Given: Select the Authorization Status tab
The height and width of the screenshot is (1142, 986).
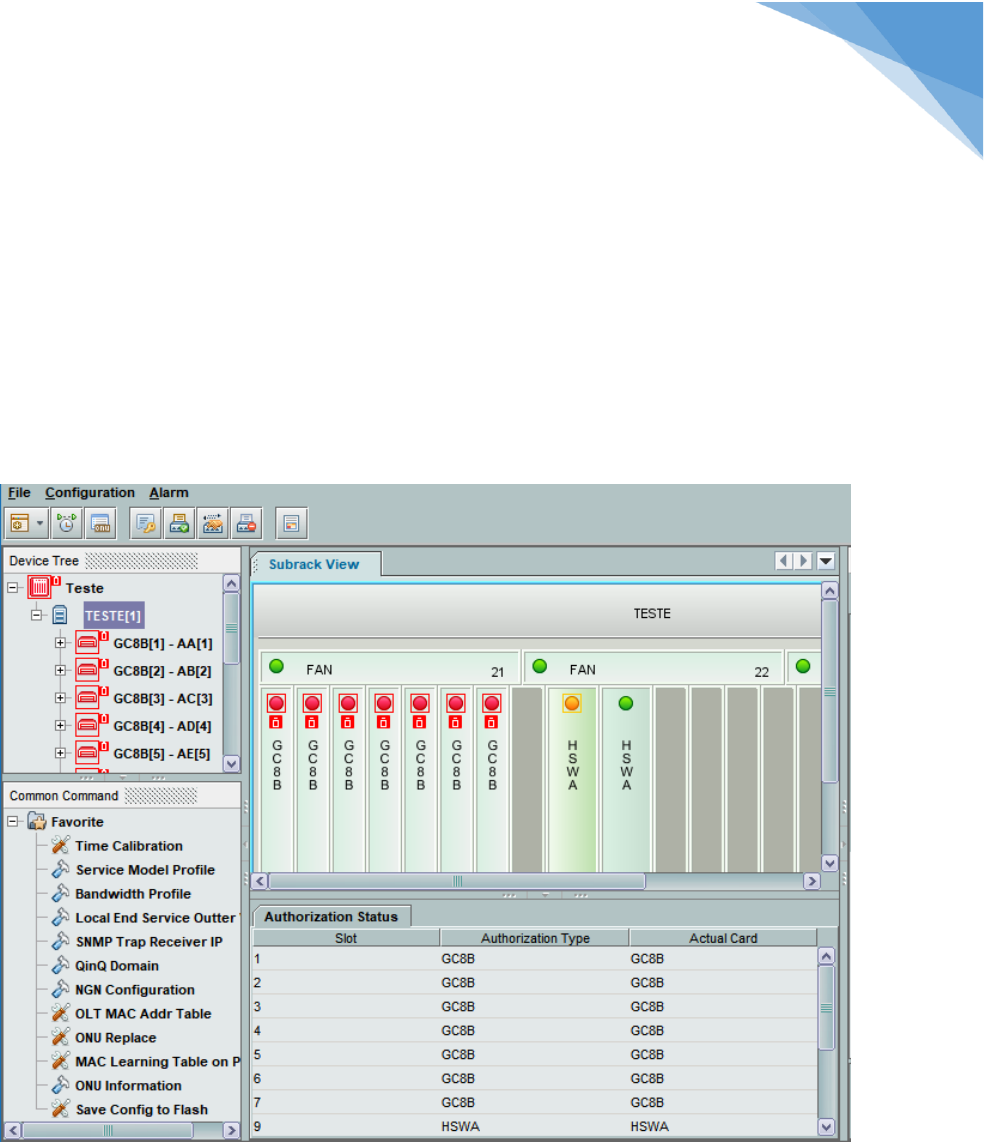Looking at the screenshot, I should pos(331,917).
